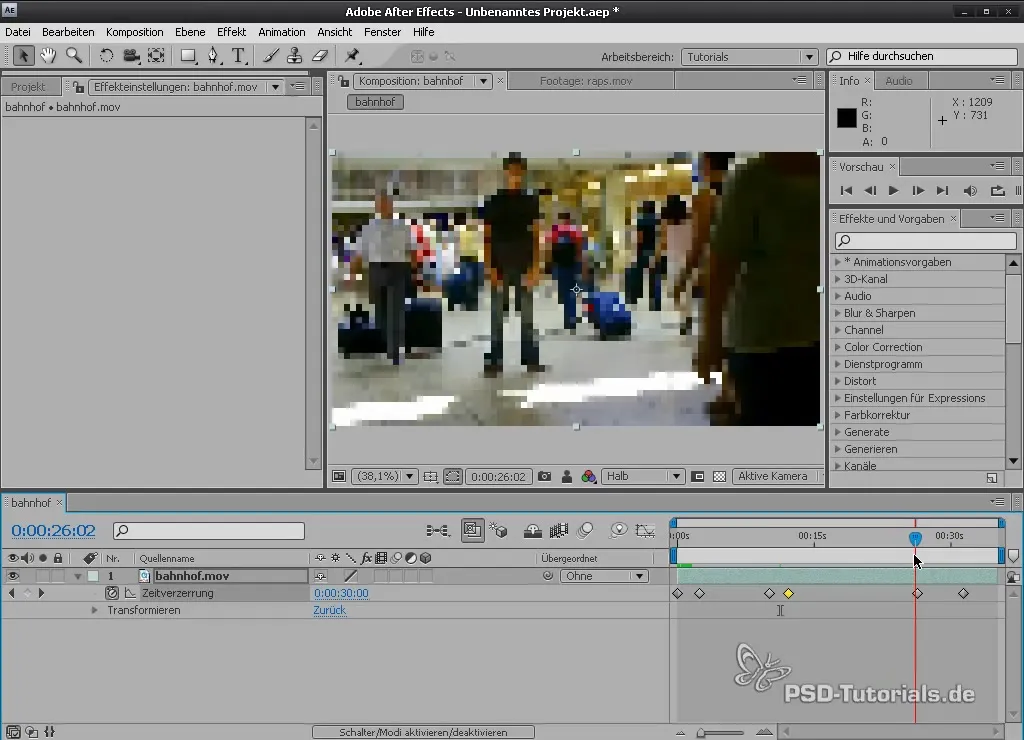Toggle Zeitverzerrung stopwatch
The width and height of the screenshot is (1024, 740).
[x=112, y=593]
